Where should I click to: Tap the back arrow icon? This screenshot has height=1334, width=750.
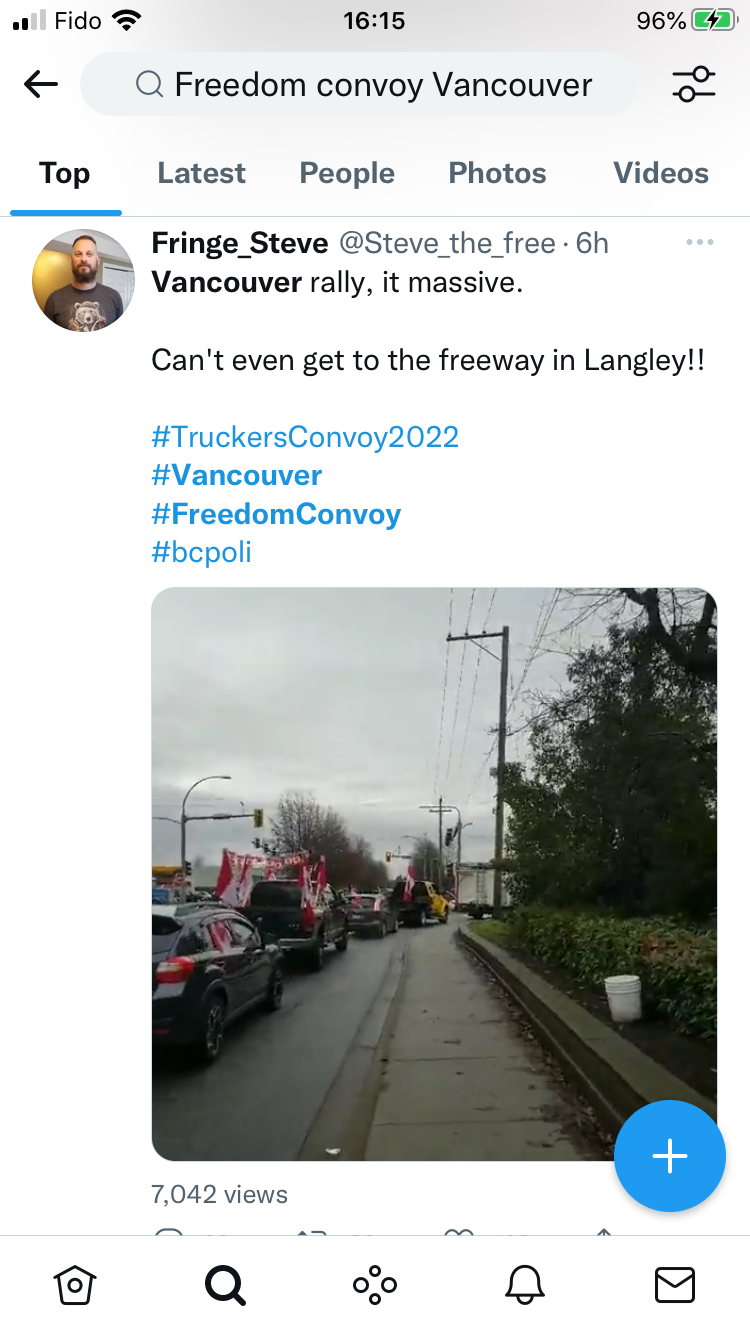(41, 85)
